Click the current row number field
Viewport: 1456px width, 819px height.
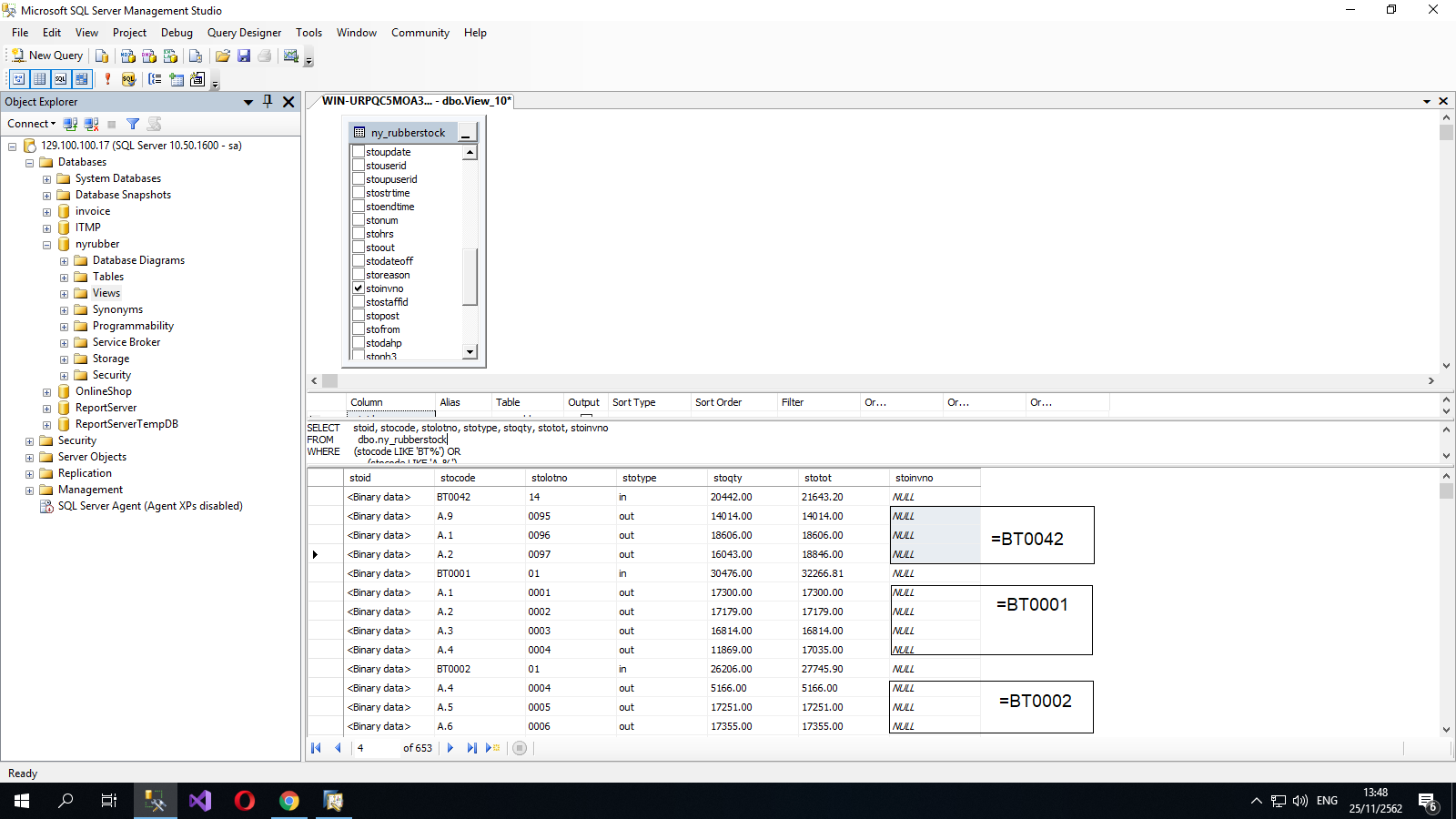tap(375, 748)
